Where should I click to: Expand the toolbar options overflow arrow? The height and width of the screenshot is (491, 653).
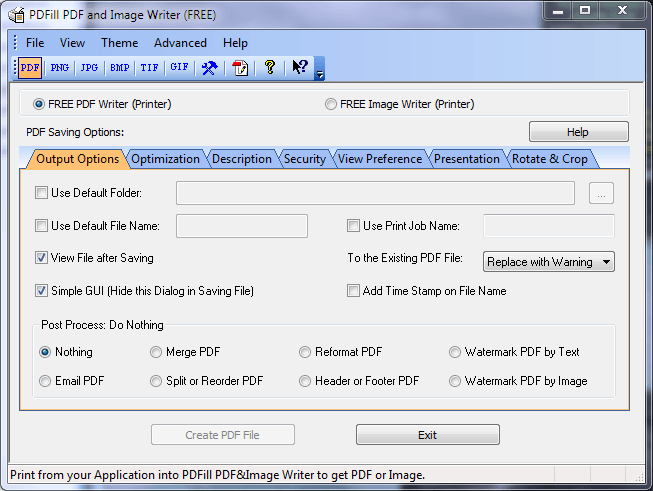tap(319, 69)
